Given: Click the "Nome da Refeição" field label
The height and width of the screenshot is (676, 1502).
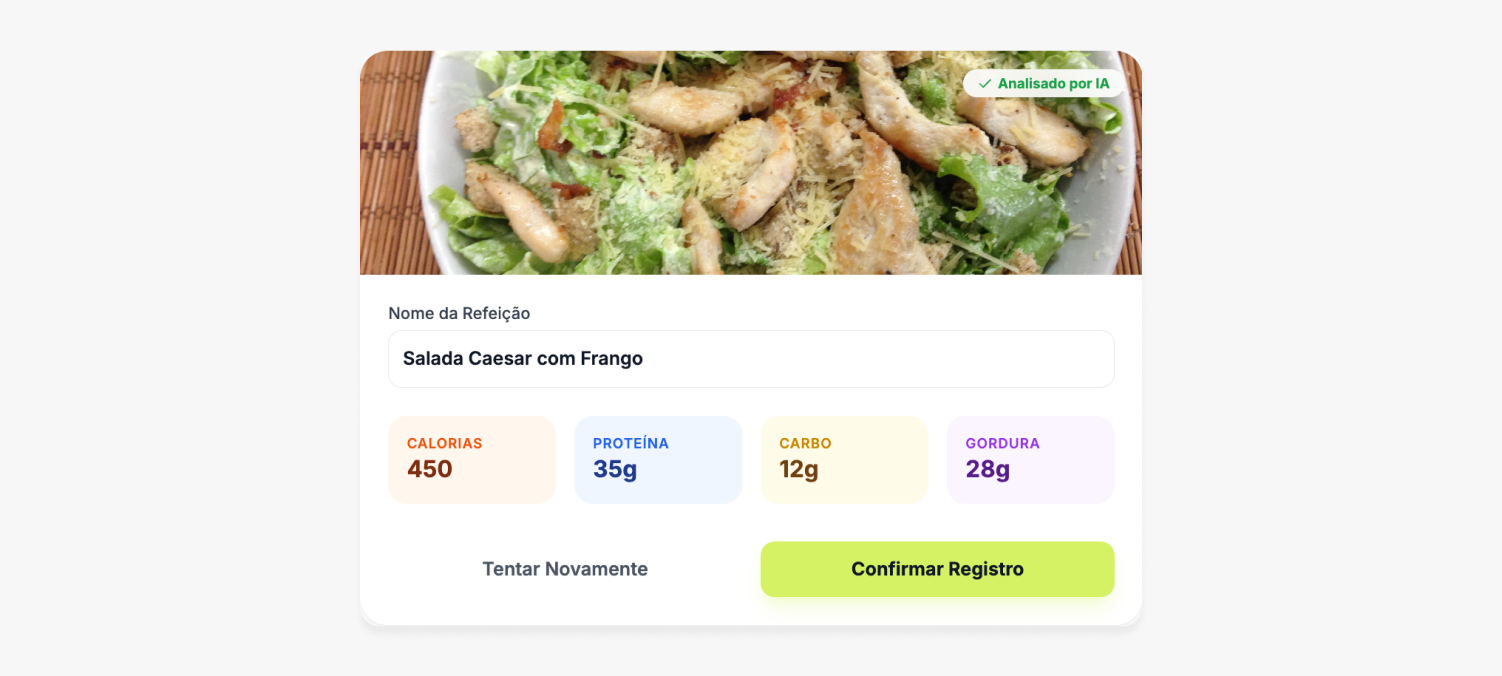Looking at the screenshot, I should [x=459, y=313].
